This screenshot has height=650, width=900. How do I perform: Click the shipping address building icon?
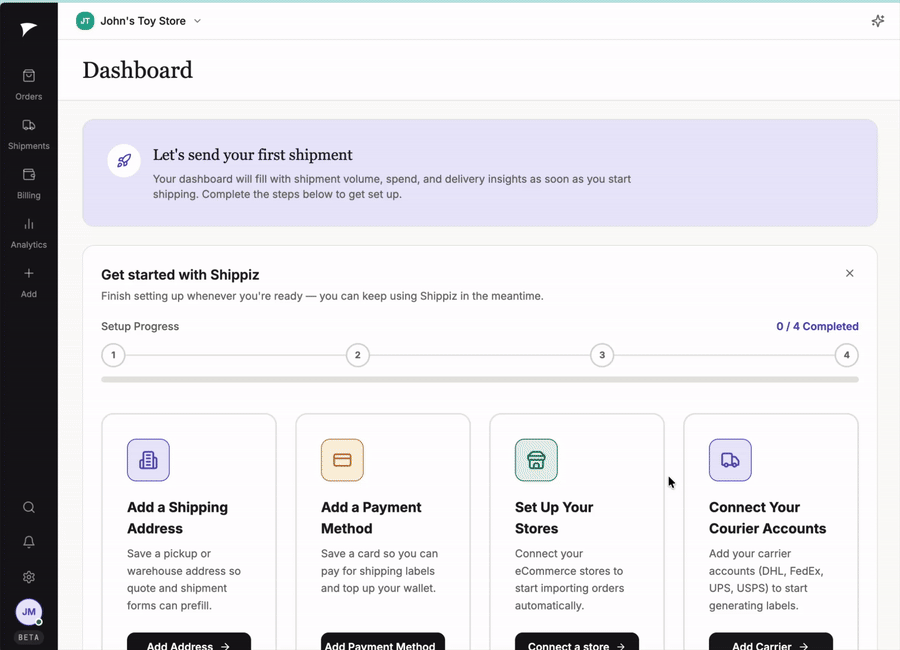click(148, 460)
